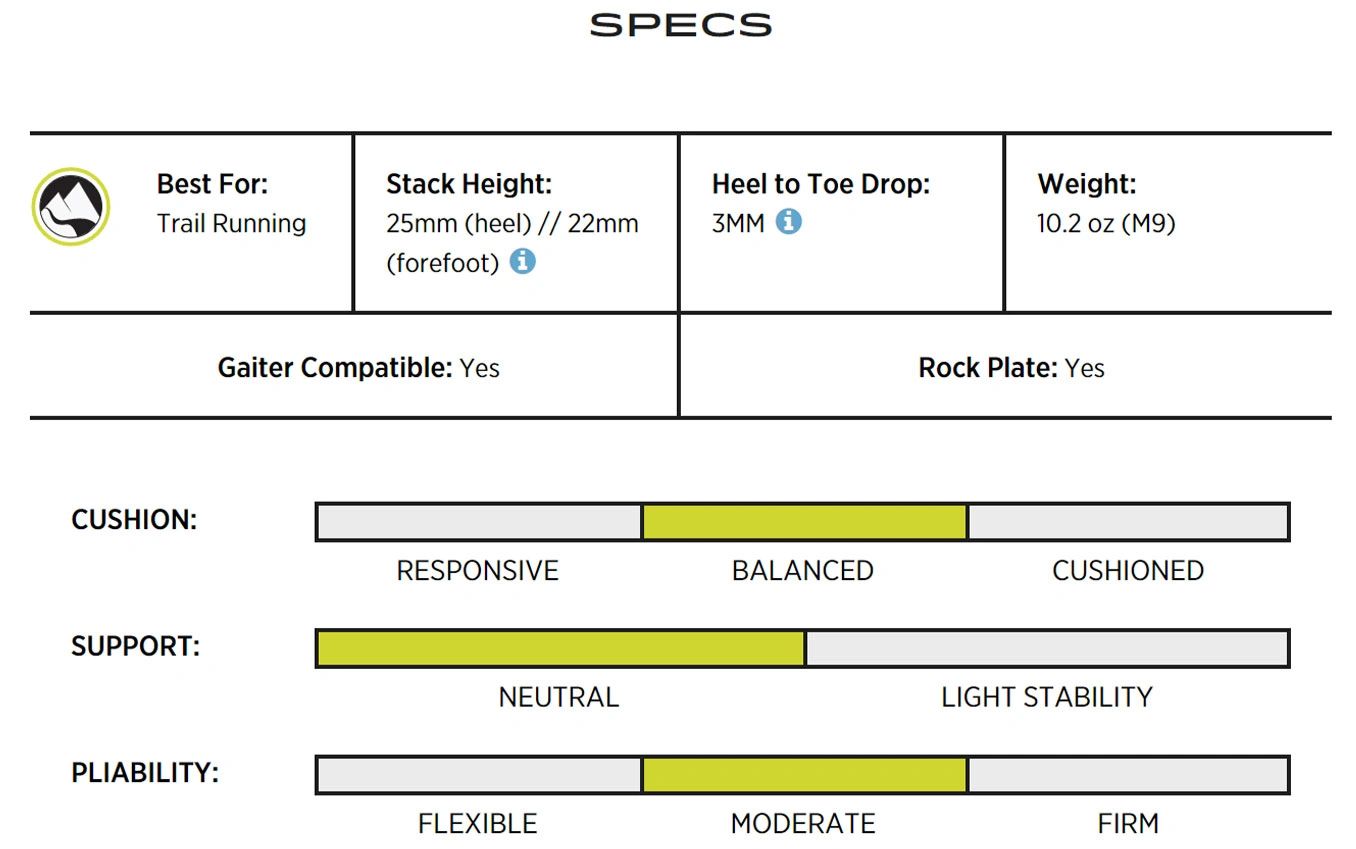Screen dimensions: 1356x849
Task: Click the Weight 10.2 oz (M9) value
Action: pyautogui.click(x=1106, y=224)
